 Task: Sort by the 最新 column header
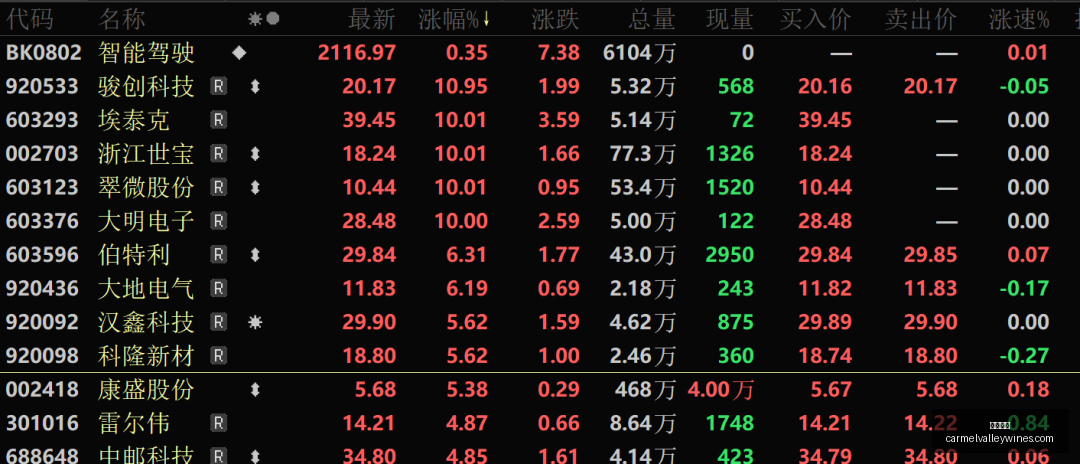tap(372, 19)
